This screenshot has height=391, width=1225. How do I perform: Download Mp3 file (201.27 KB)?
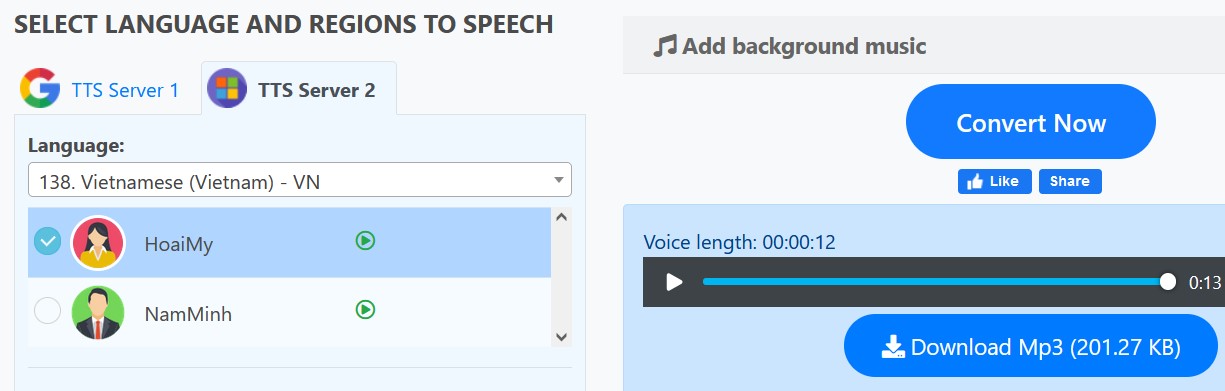click(x=1031, y=347)
